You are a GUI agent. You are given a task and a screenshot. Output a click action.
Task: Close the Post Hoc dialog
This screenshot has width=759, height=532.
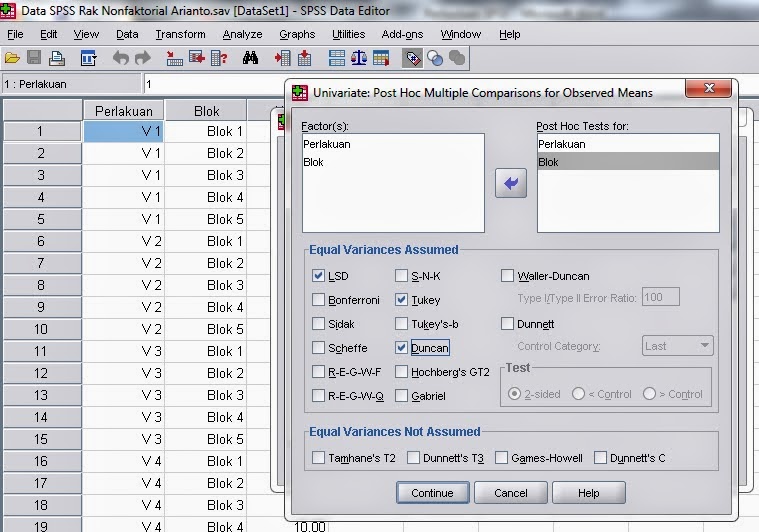(709, 88)
